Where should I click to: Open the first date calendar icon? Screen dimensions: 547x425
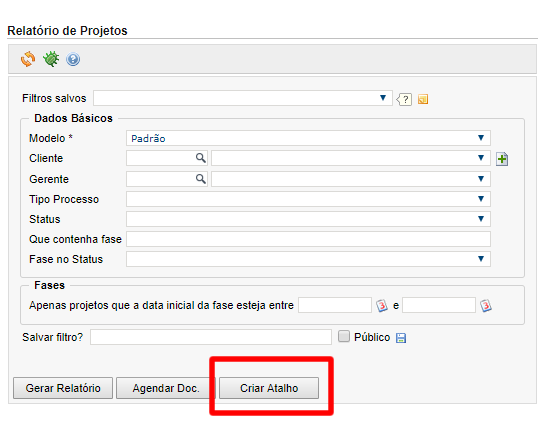coord(382,305)
